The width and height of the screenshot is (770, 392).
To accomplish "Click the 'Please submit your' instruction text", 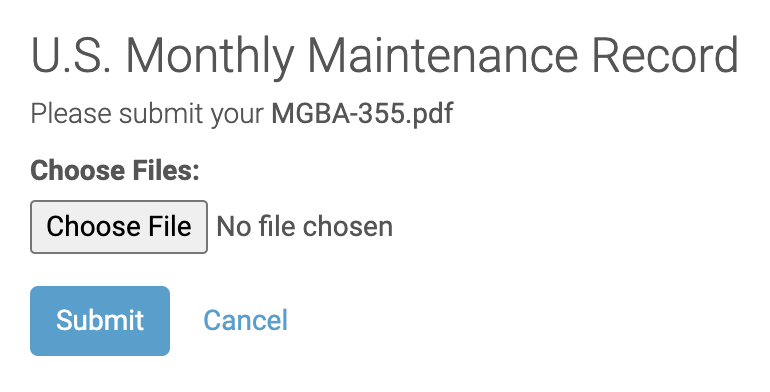I will click(147, 114).
